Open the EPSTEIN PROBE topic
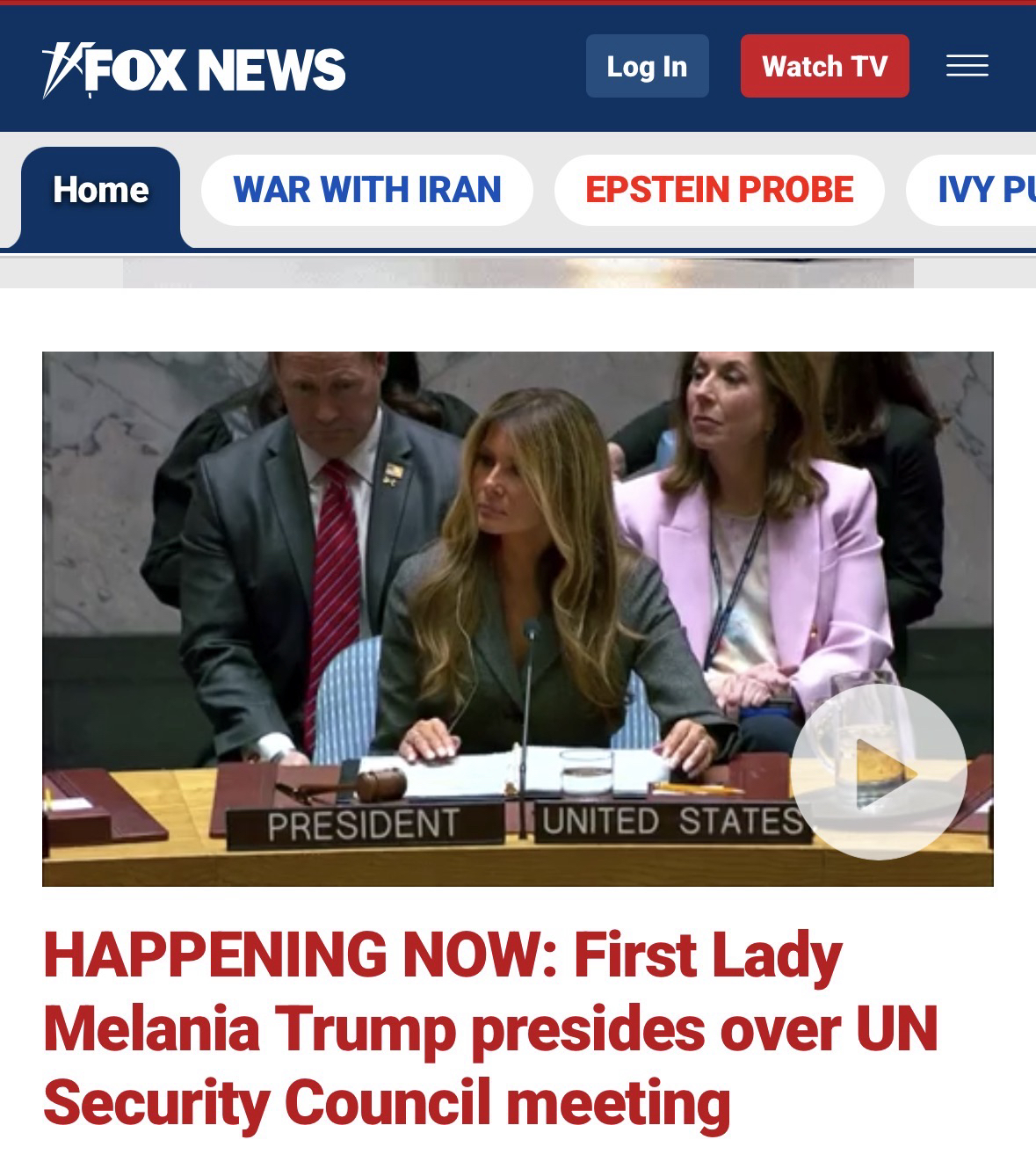 click(x=719, y=190)
